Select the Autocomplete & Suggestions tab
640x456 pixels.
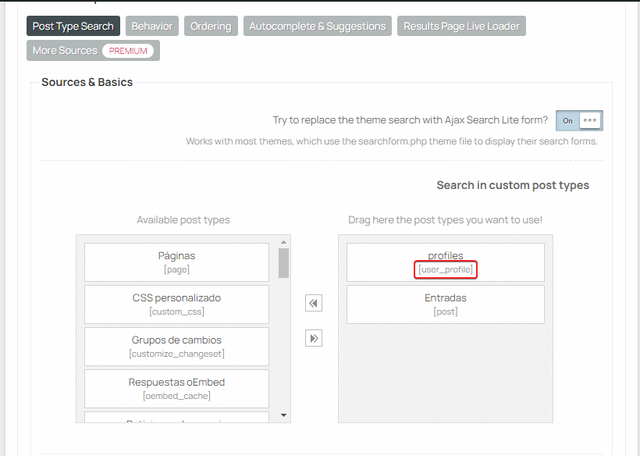click(x=318, y=26)
